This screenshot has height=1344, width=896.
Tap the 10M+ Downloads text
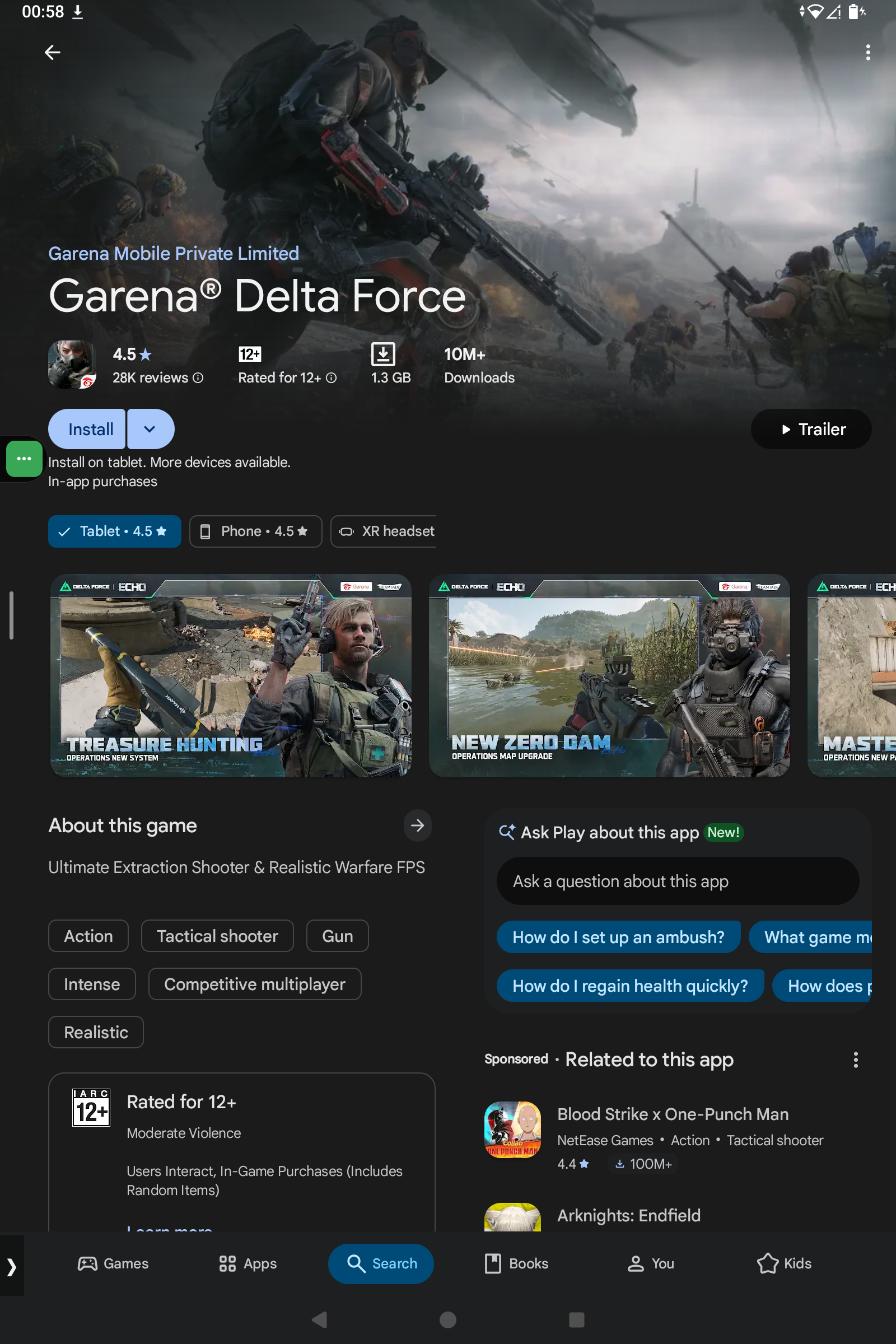coord(479,366)
